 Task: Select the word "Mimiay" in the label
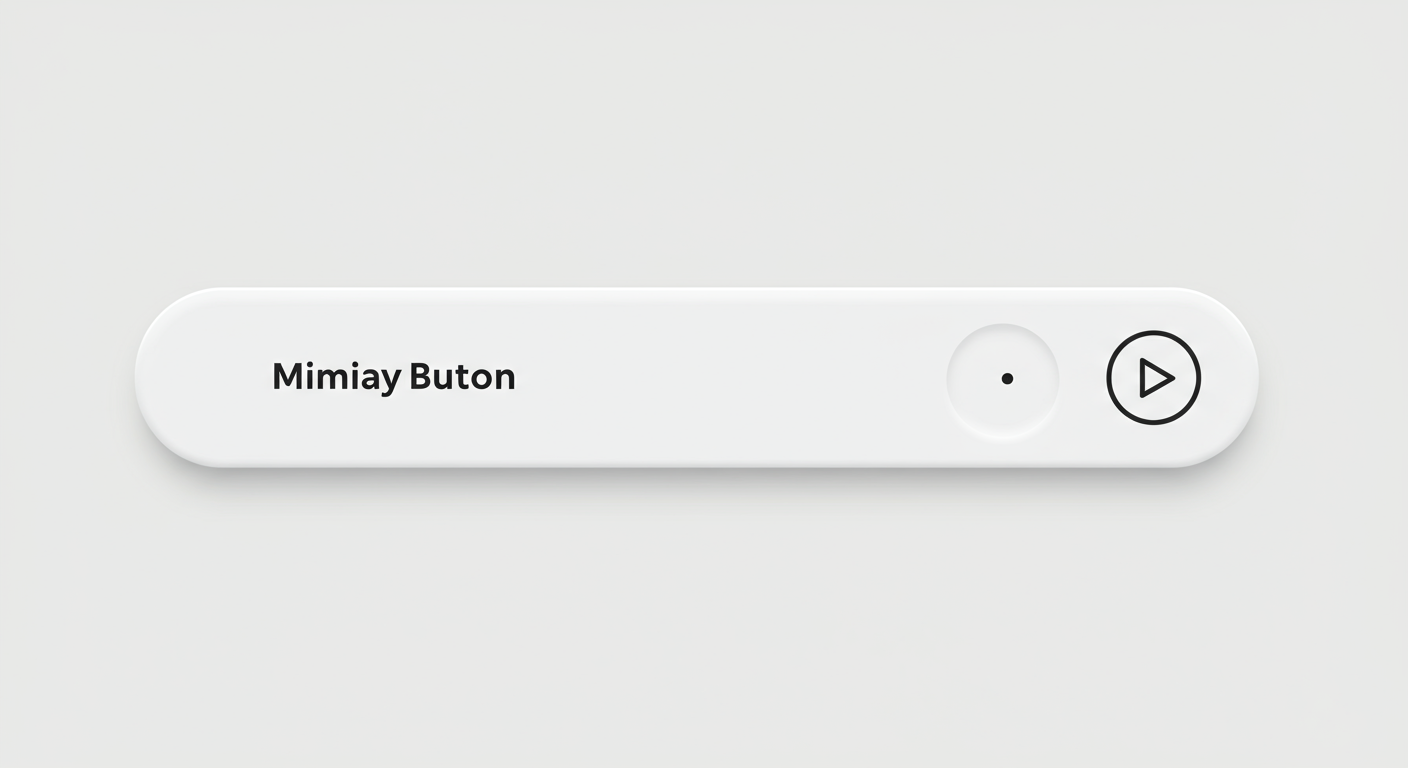coord(337,377)
